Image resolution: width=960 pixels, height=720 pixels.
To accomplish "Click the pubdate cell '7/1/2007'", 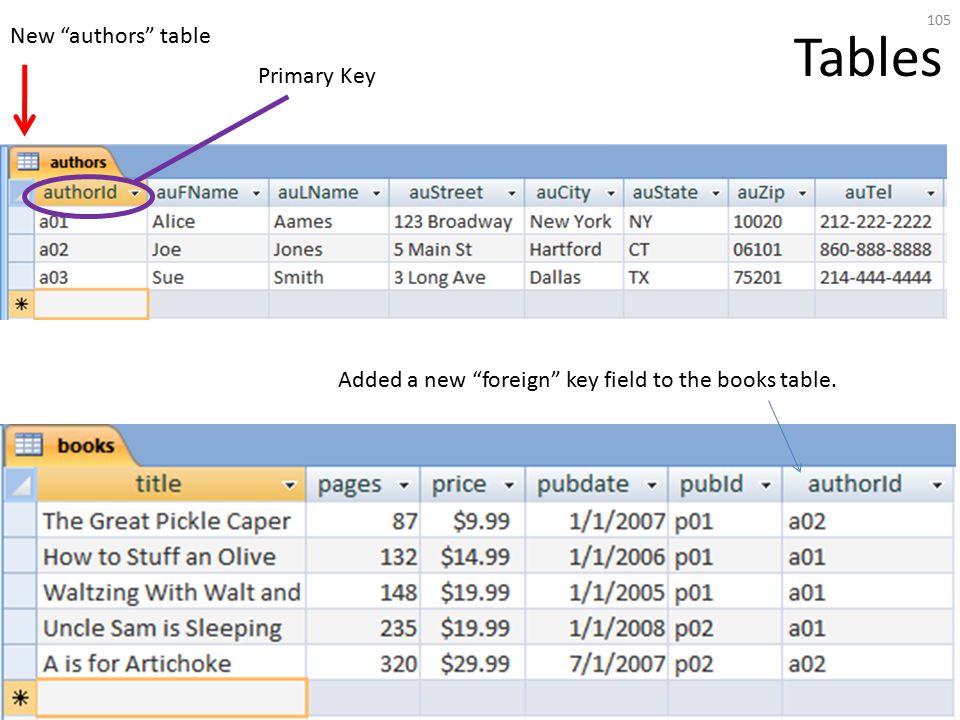I will tap(596, 663).
